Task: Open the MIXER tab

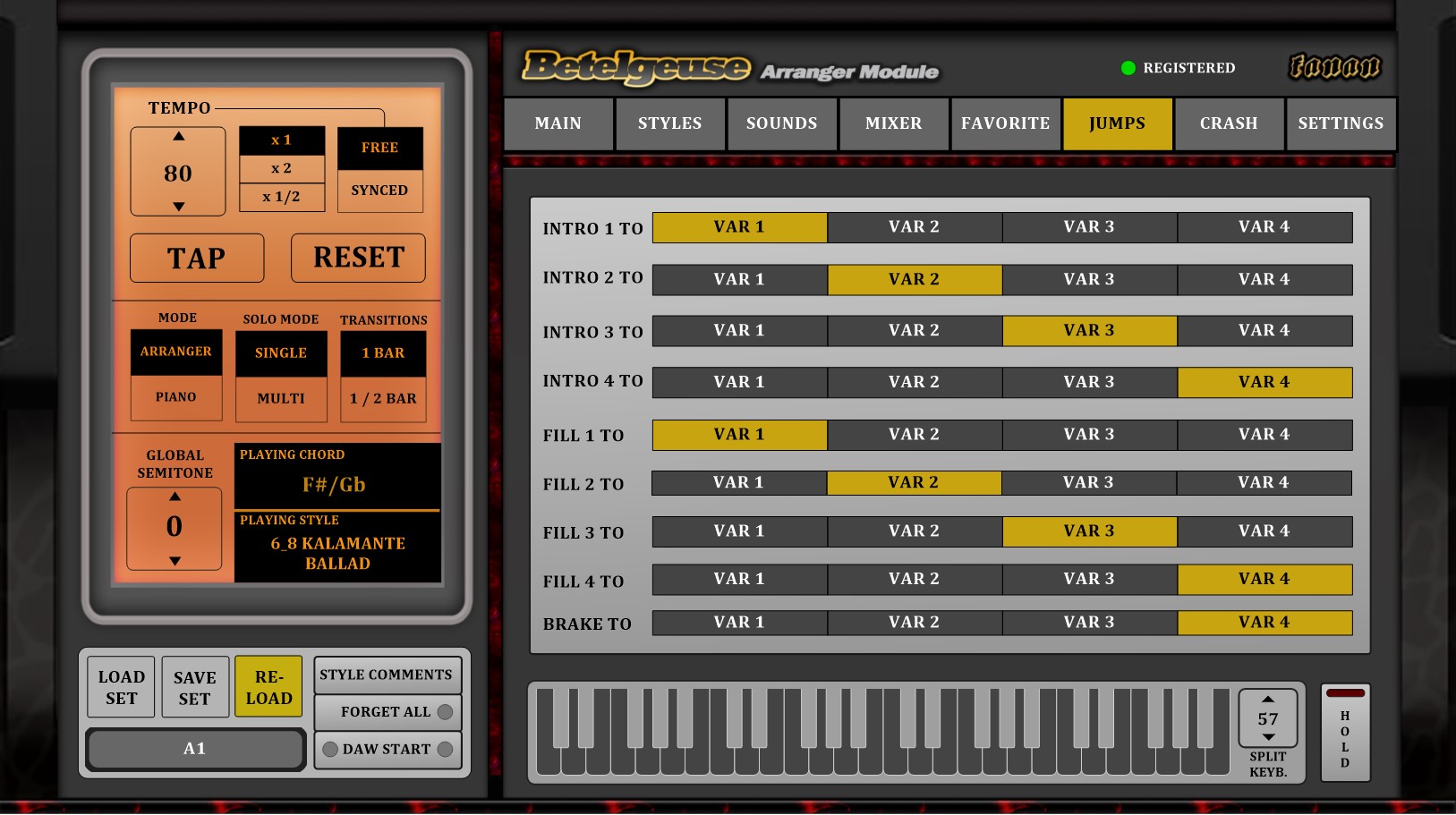Action: click(x=893, y=123)
